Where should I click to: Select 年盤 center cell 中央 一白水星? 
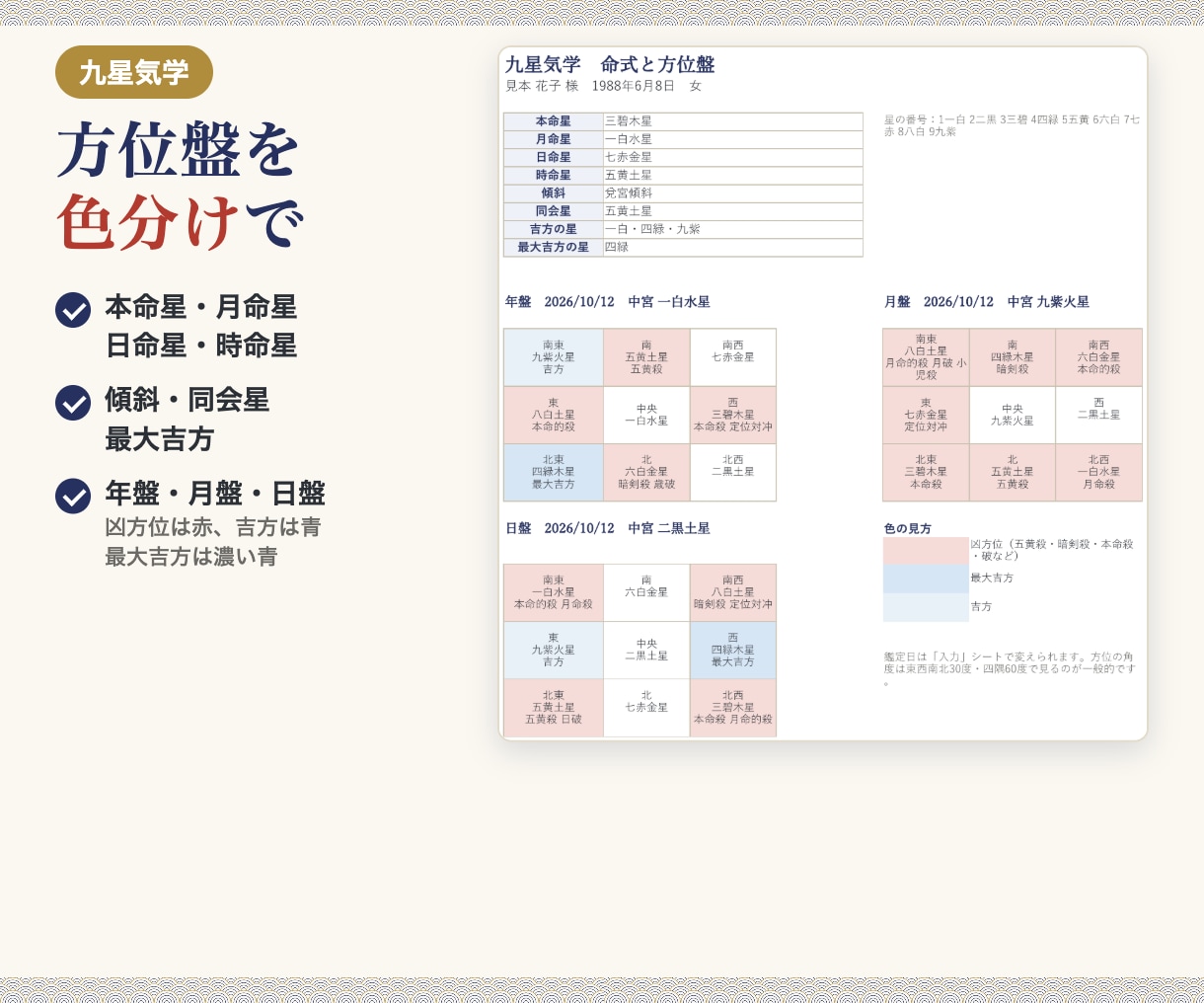tap(646, 415)
